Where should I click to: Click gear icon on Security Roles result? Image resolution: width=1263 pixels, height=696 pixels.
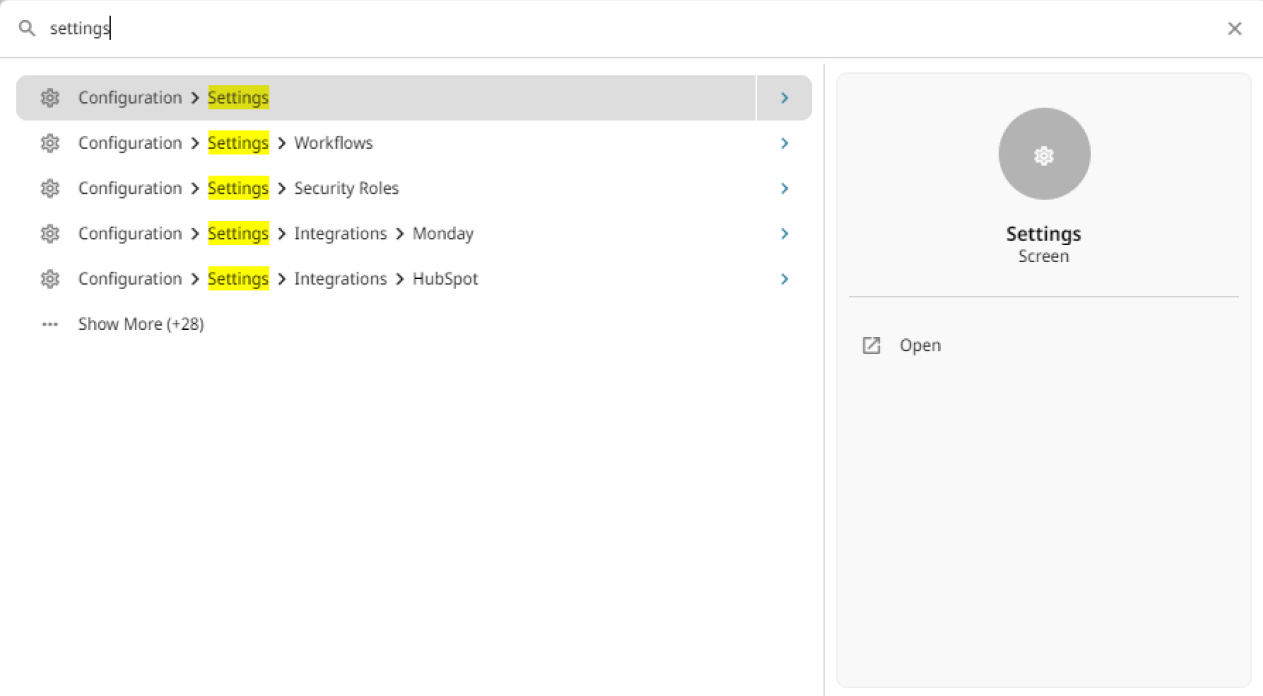[50, 188]
